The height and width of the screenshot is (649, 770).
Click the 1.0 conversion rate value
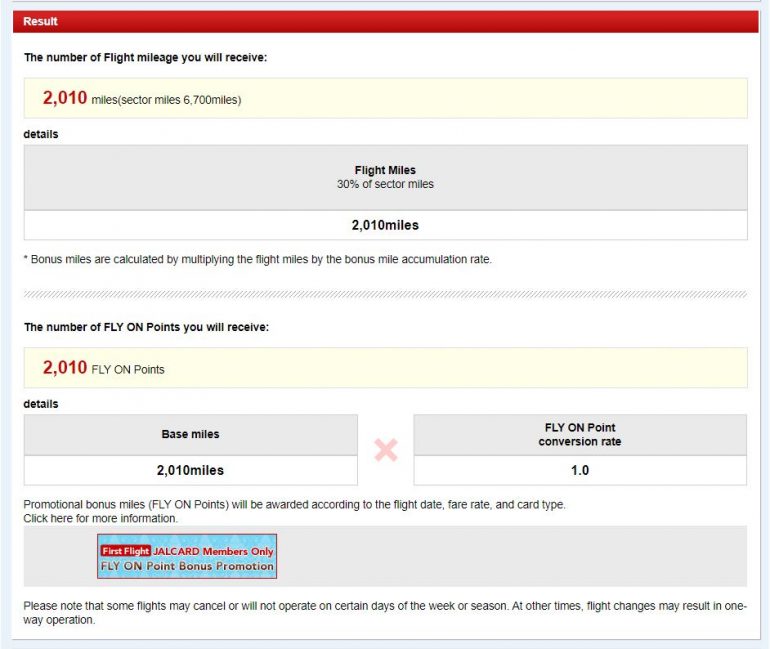coord(580,470)
